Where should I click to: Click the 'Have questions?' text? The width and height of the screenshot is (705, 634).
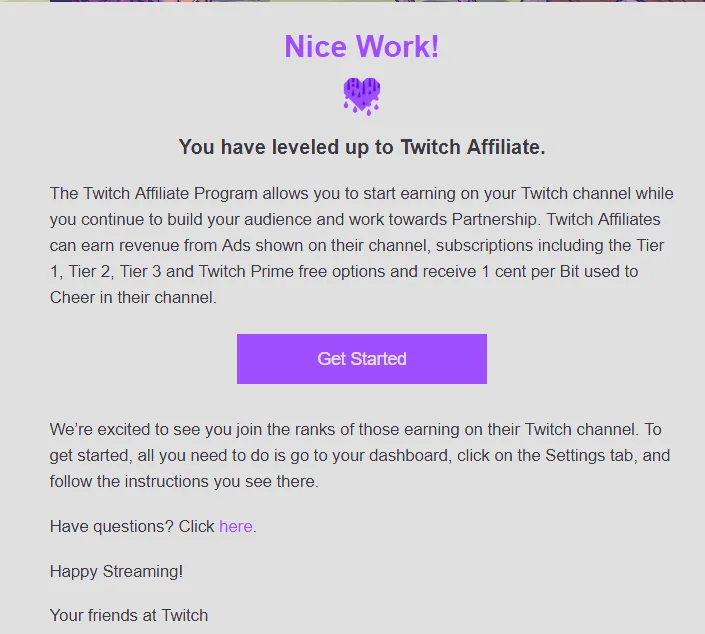[111, 526]
